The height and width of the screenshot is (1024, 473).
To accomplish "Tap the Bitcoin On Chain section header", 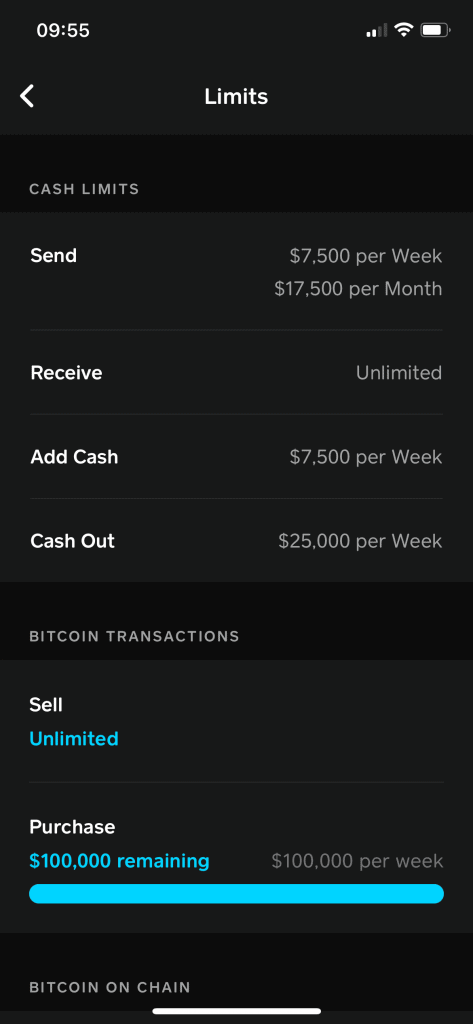I will pyautogui.click(x=110, y=987).
